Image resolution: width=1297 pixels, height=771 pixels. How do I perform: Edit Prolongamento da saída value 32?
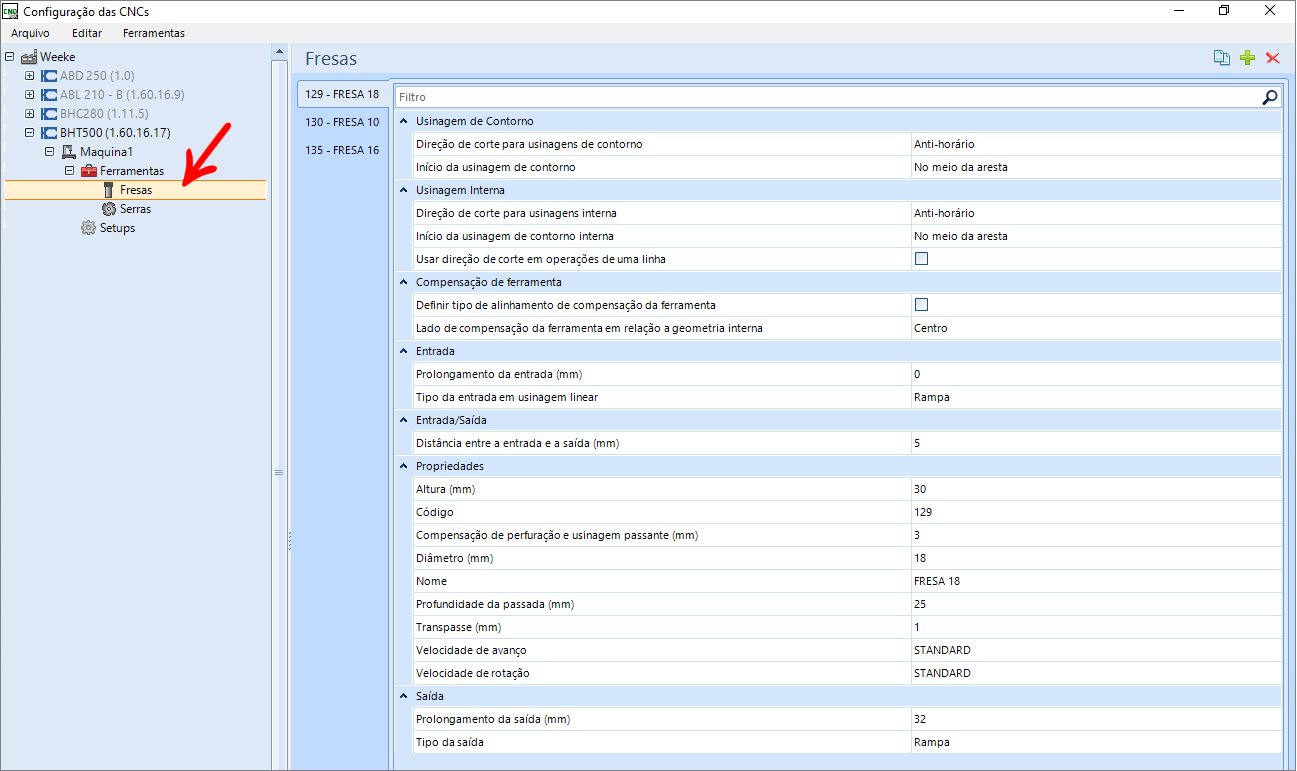(x=1096, y=719)
